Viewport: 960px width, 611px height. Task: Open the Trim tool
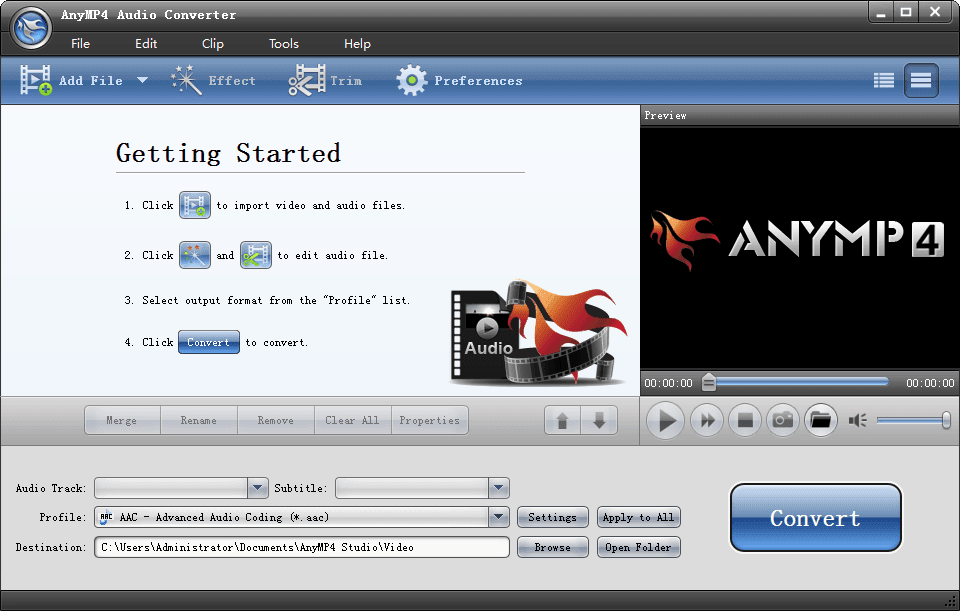pos(325,80)
